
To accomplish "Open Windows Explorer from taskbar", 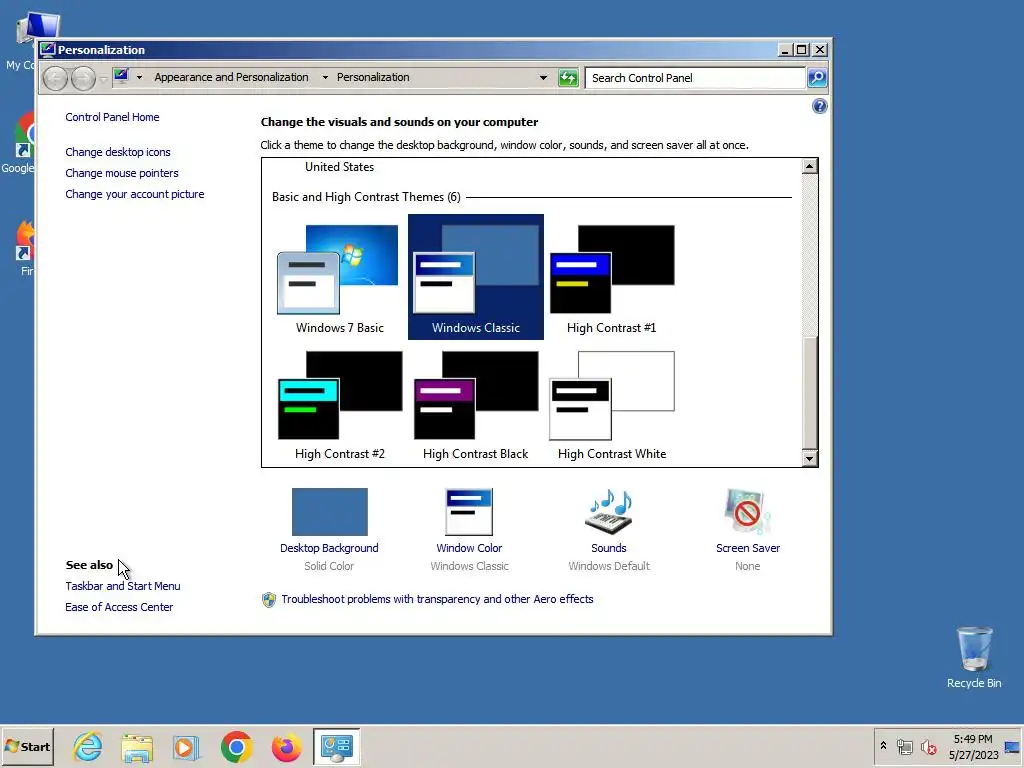I will point(137,746).
